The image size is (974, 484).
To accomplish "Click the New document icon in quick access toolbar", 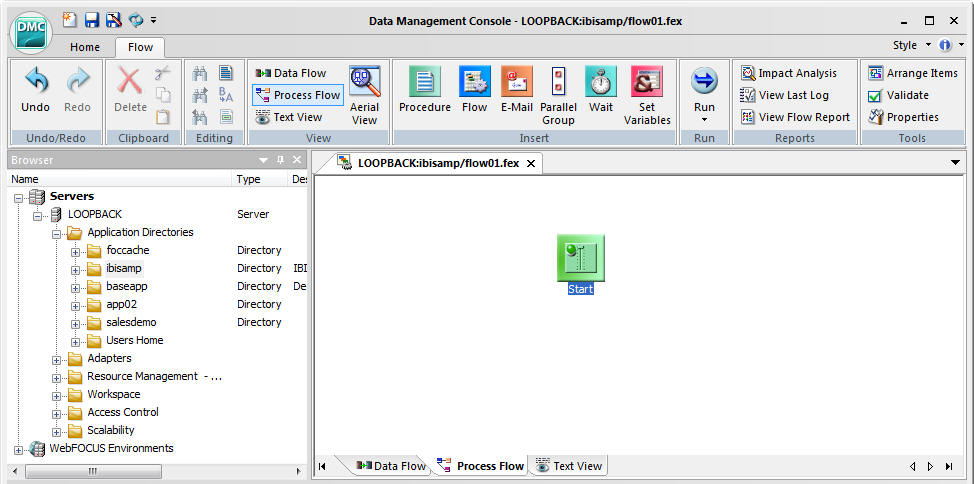I will pos(70,20).
